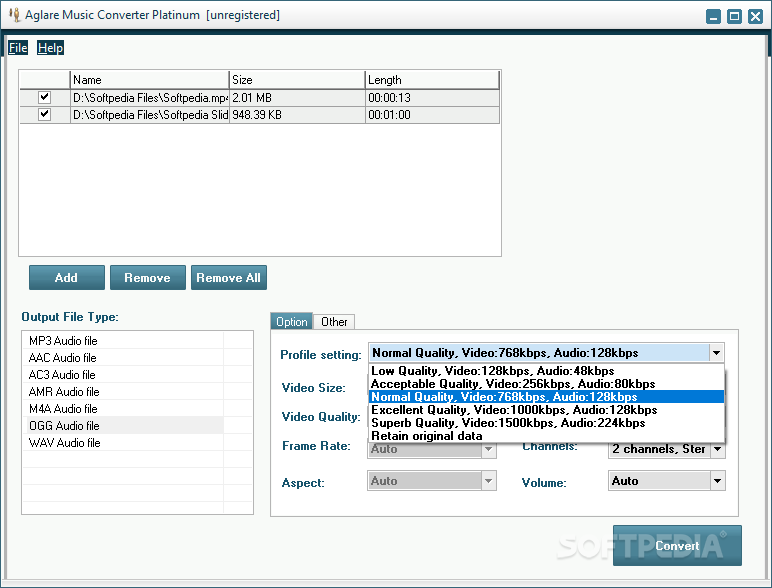This screenshot has width=772, height=588.
Task: Click the Length column header
Action: pos(432,80)
